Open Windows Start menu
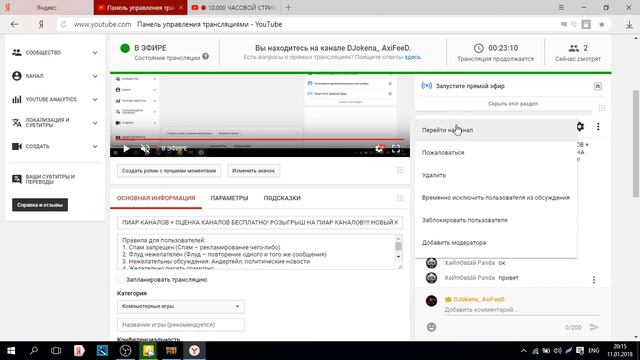The width and height of the screenshot is (640, 360). pyautogui.click(x=11, y=351)
